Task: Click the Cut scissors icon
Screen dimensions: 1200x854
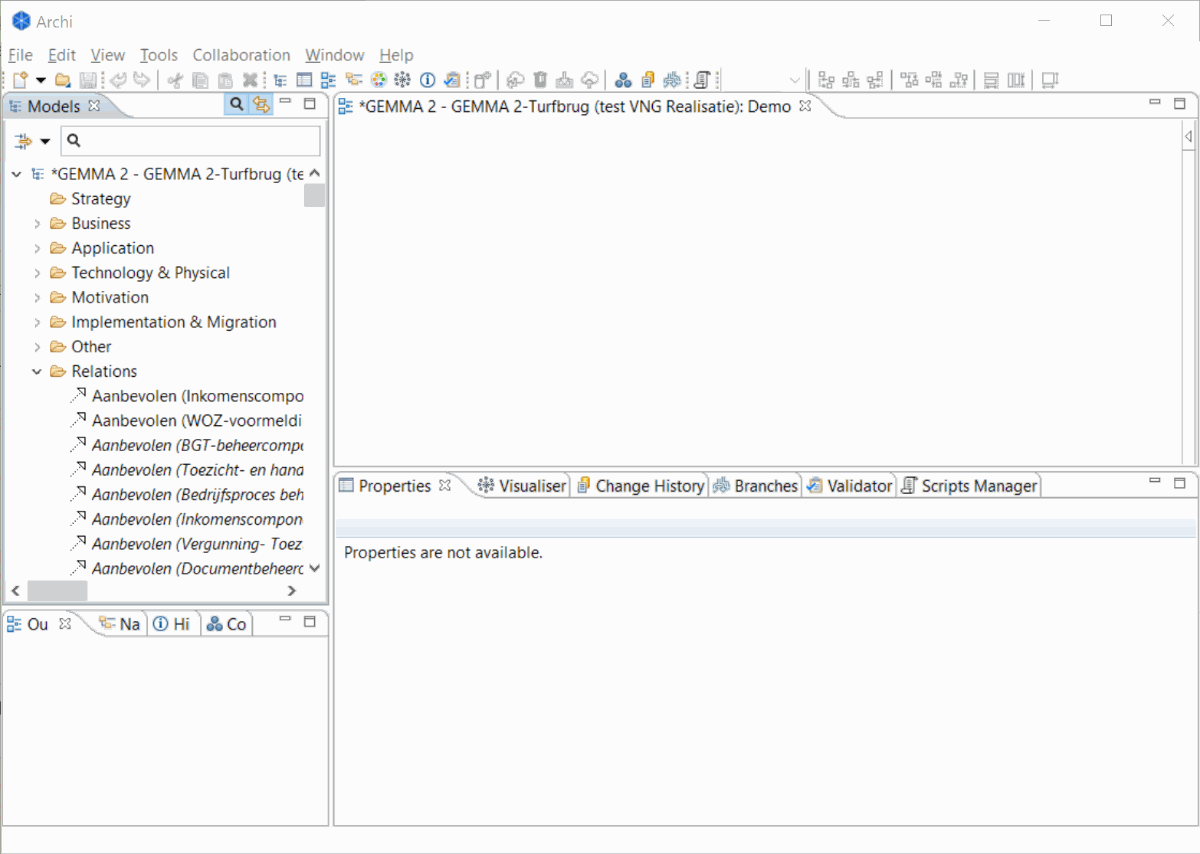Action: 176,80
